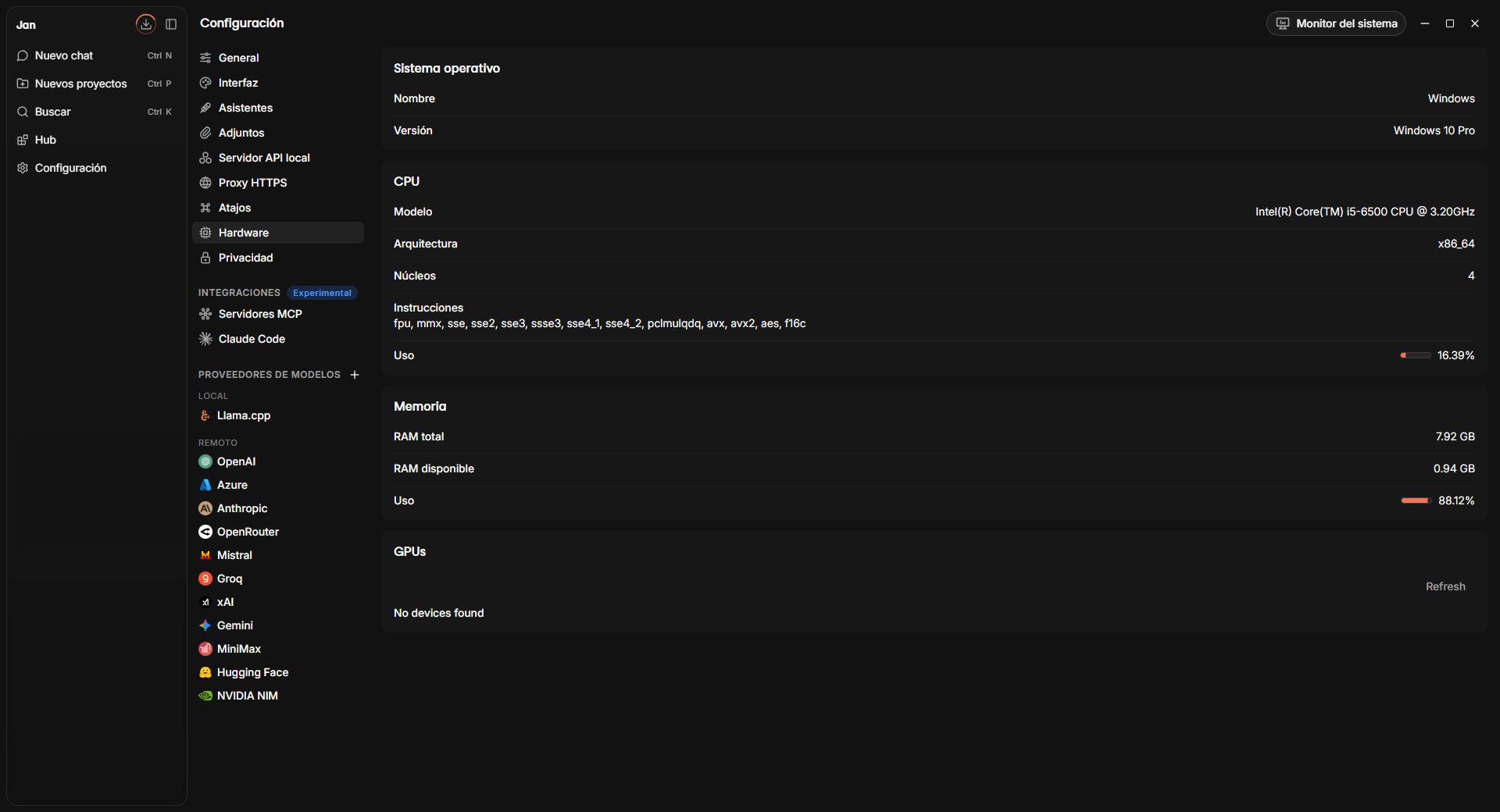Toggle the sidebar panel icon
1500x812 pixels.
171,24
